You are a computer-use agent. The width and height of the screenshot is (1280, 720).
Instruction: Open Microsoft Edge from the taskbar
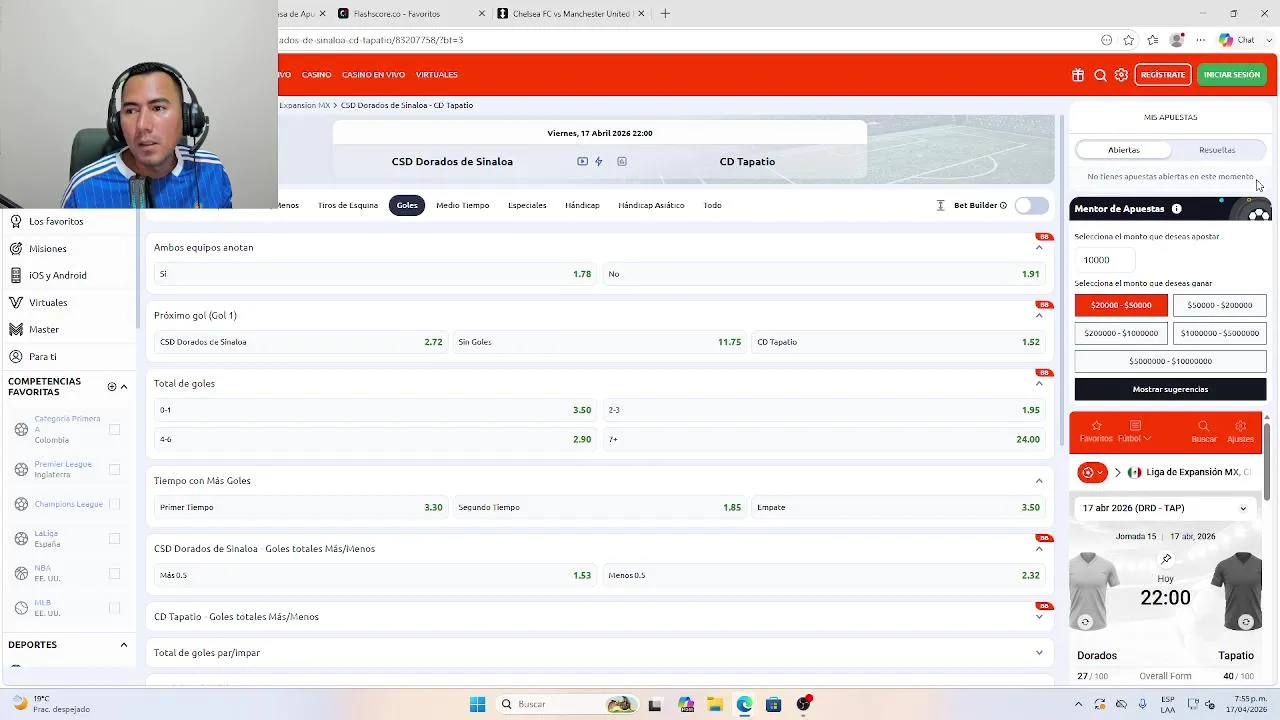tap(744, 704)
